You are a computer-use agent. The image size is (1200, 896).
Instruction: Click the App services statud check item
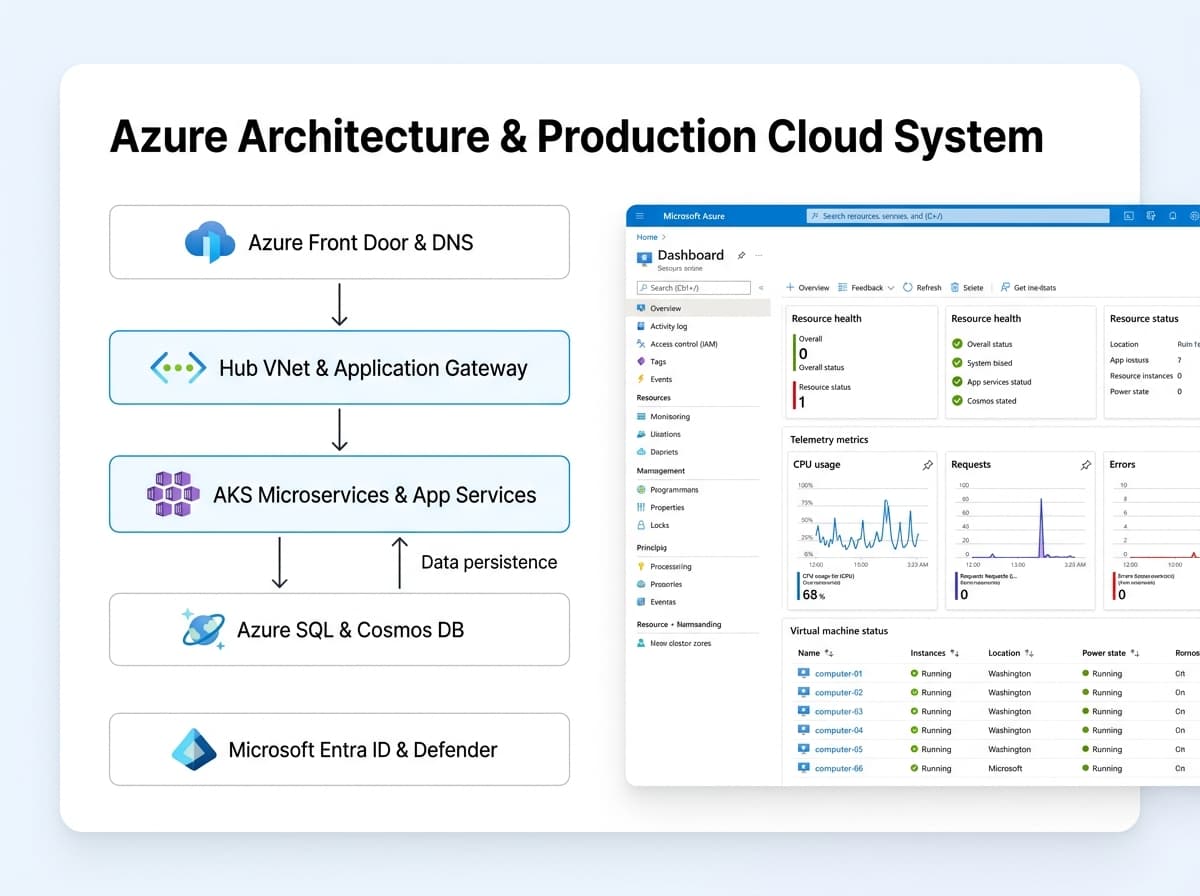991,382
